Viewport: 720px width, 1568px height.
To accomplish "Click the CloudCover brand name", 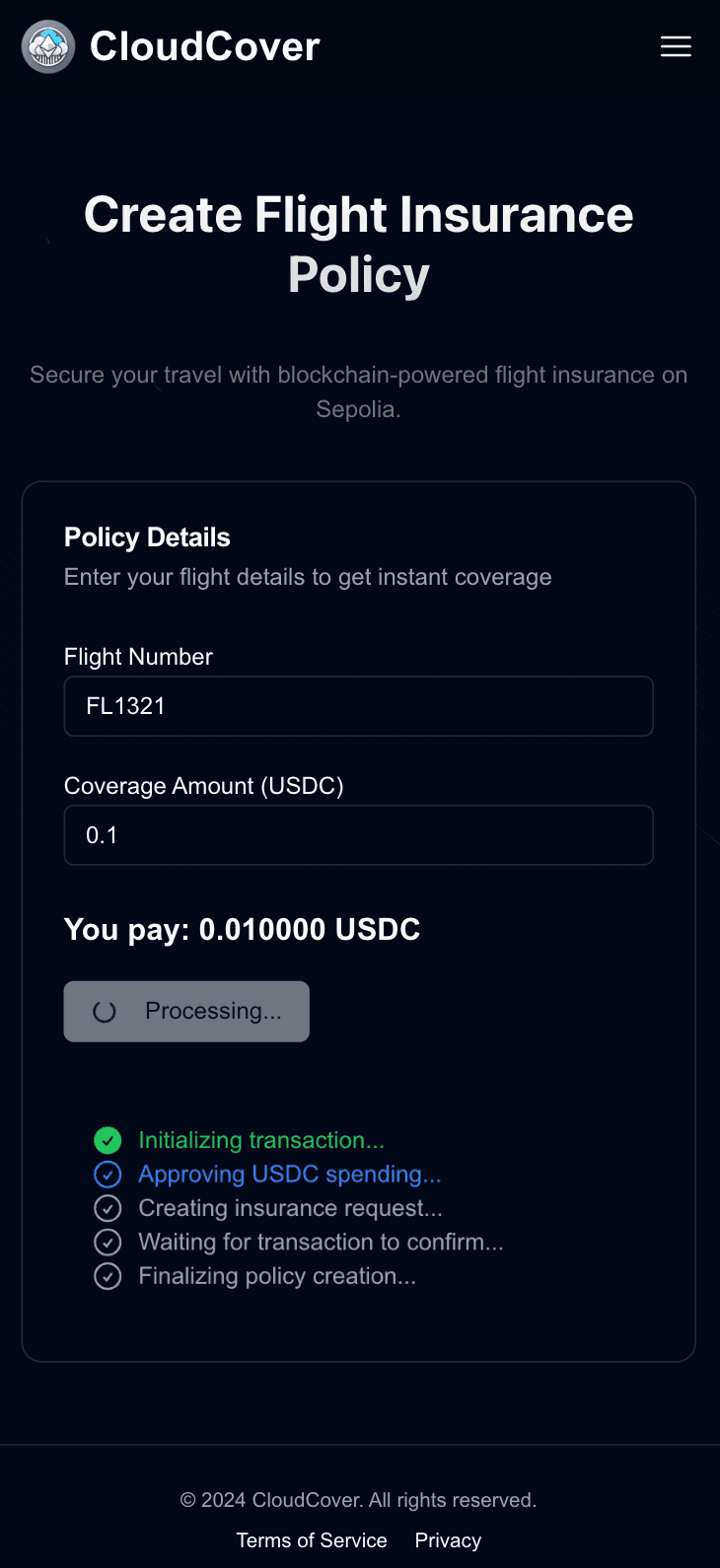I will point(205,46).
